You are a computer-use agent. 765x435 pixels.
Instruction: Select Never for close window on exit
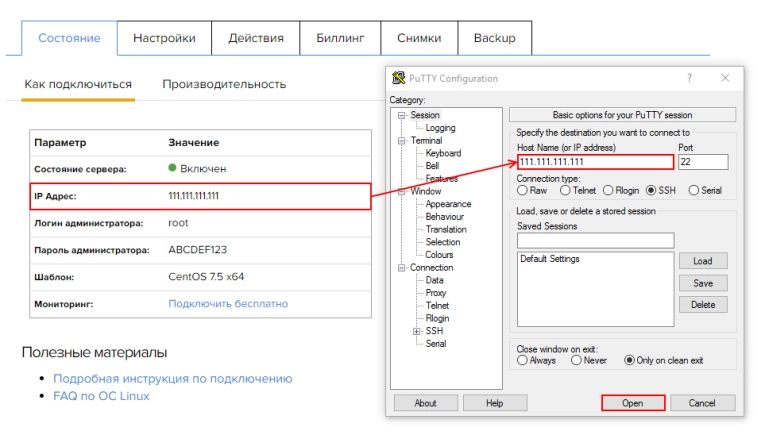click(574, 360)
